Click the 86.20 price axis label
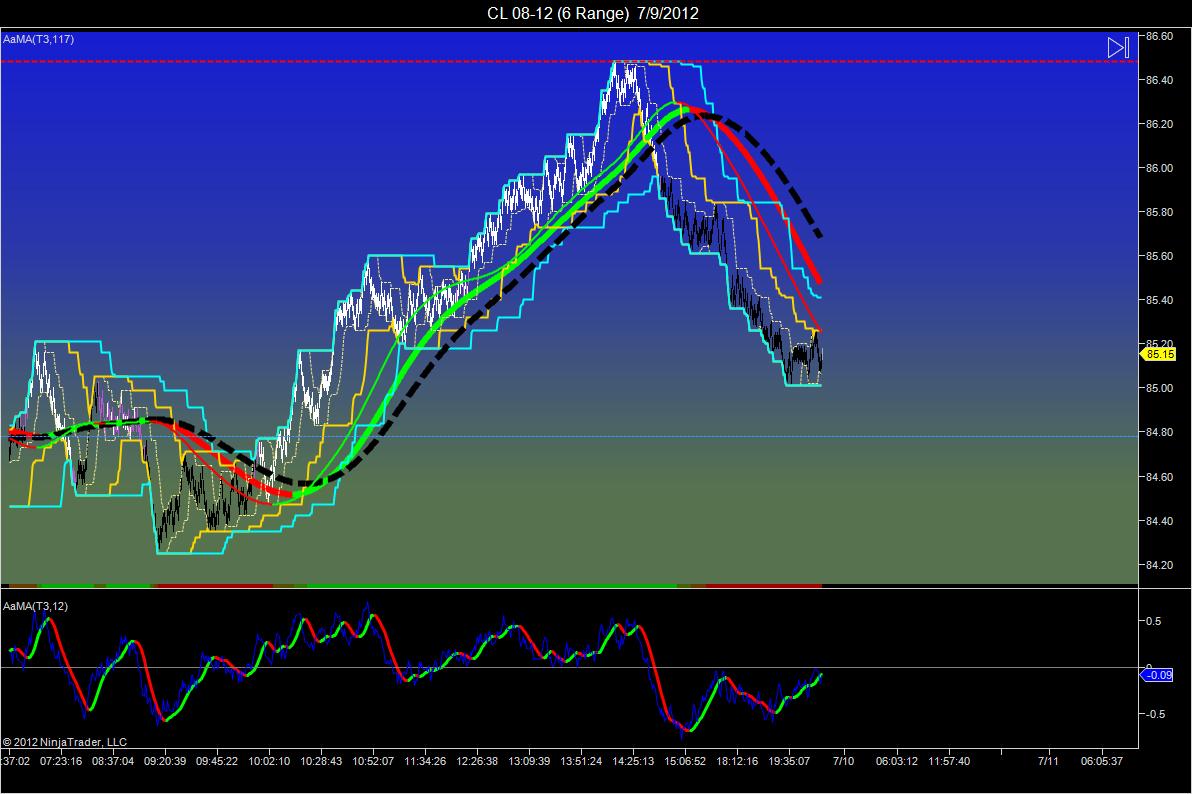 (x=1159, y=124)
